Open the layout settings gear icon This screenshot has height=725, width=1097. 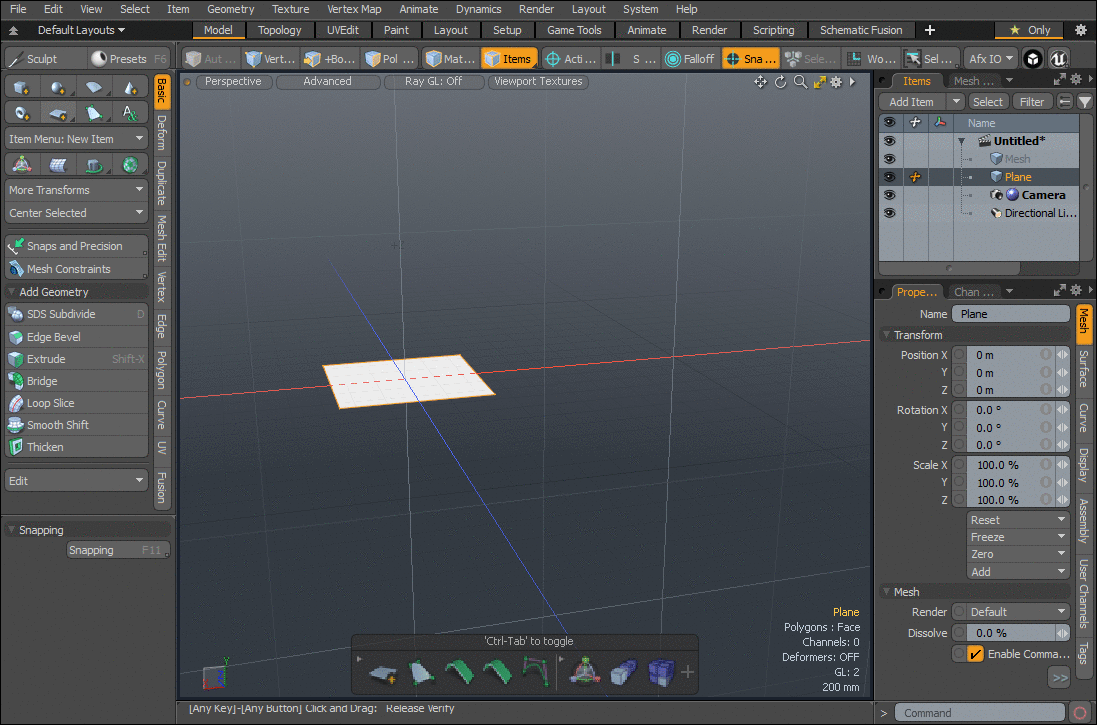1080,30
